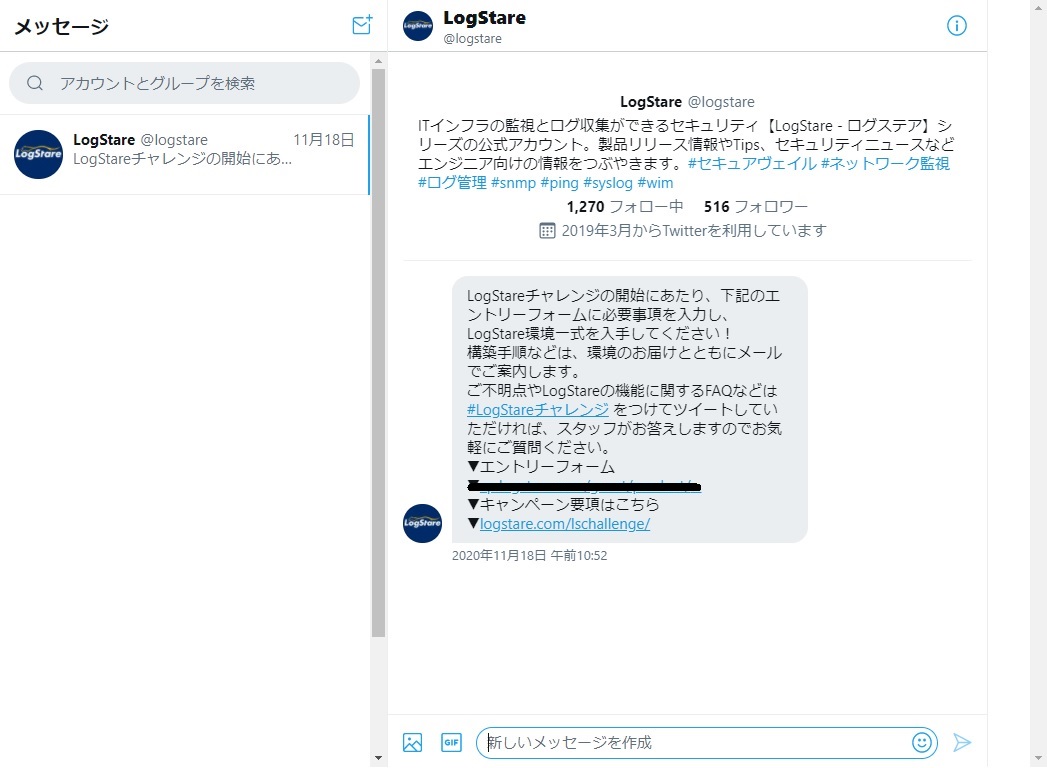Click the メッセージ heading
The height and width of the screenshot is (768, 1047).
click(61, 27)
